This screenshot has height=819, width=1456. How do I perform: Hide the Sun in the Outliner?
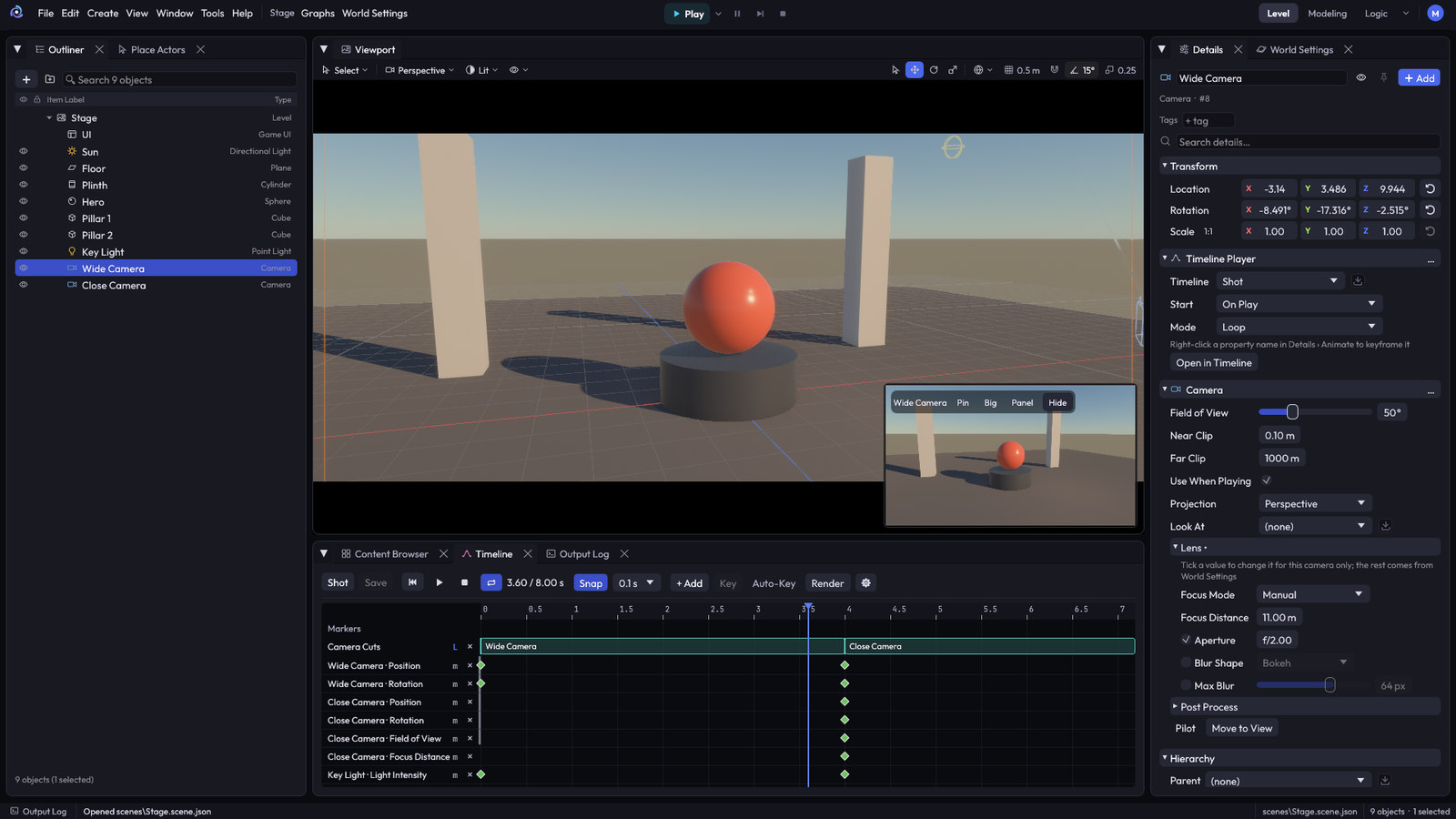click(24, 151)
